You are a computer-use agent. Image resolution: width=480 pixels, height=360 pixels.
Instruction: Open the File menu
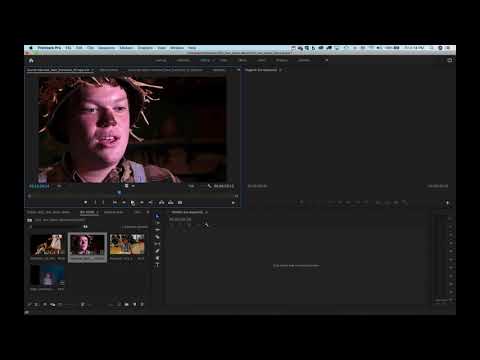point(68,48)
